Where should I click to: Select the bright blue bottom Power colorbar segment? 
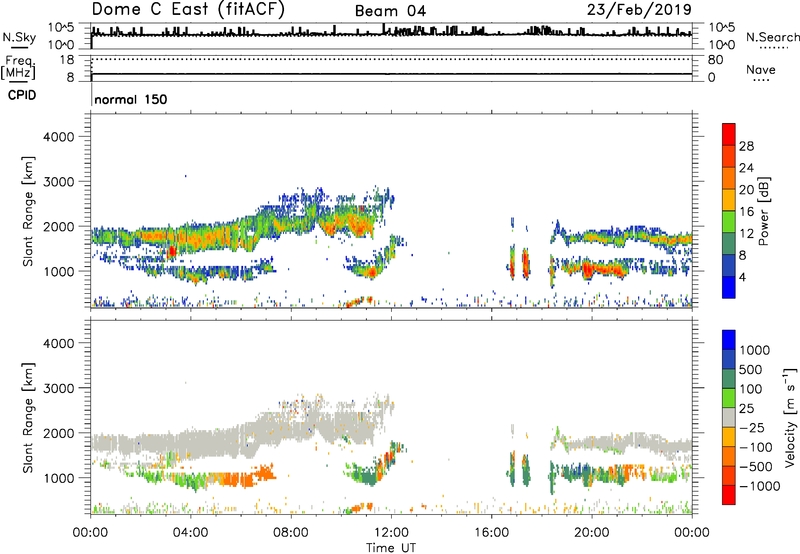[x=729, y=288]
